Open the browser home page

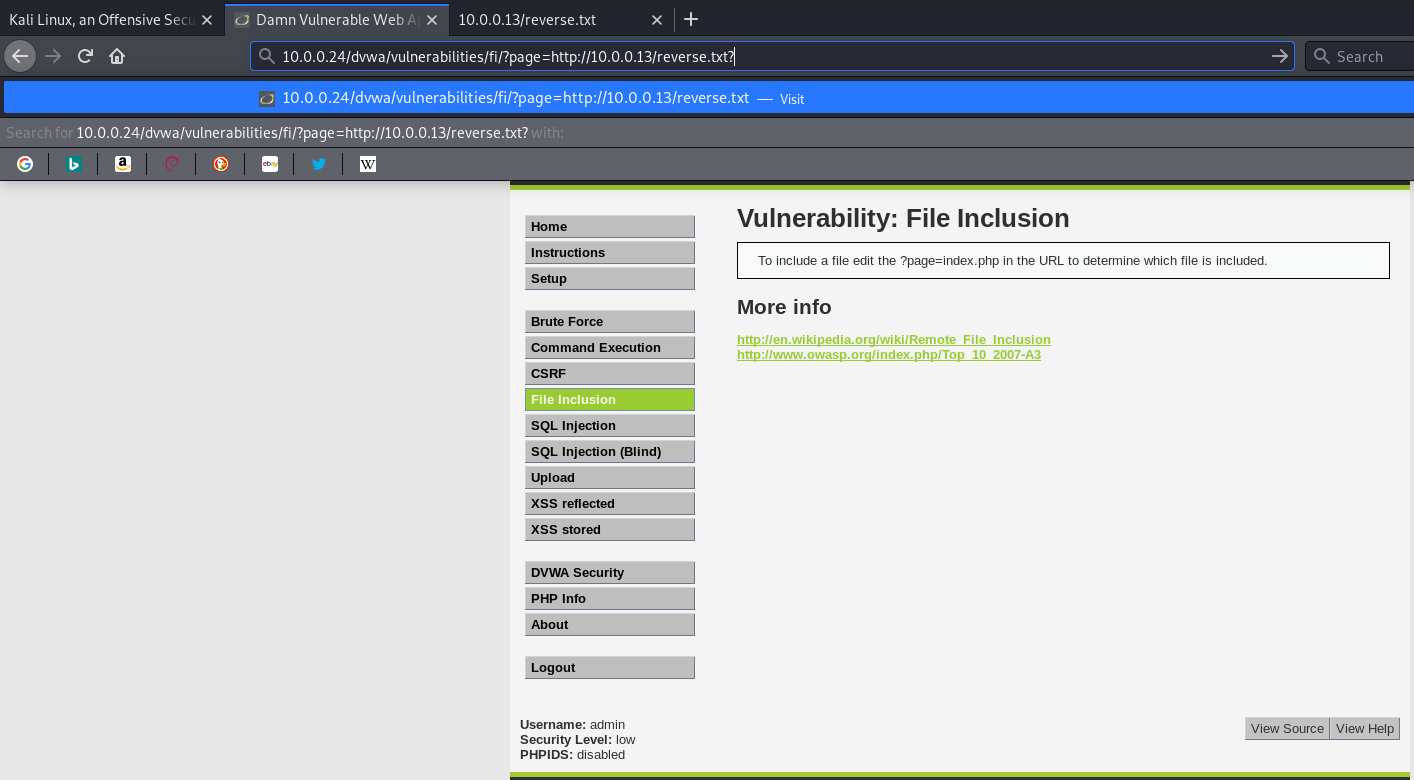(x=117, y=56)
